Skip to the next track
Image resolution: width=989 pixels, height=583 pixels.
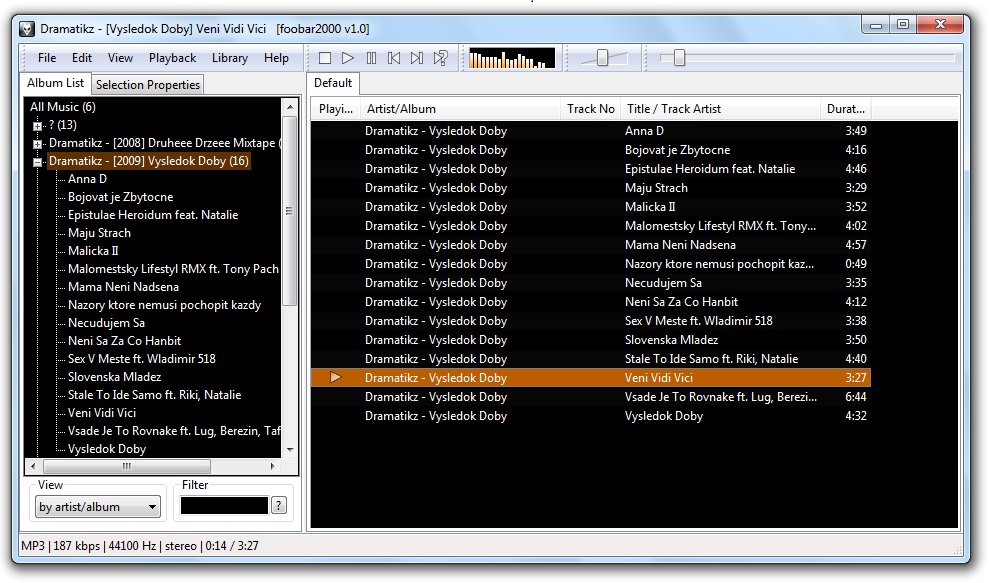tap(417, 58)
